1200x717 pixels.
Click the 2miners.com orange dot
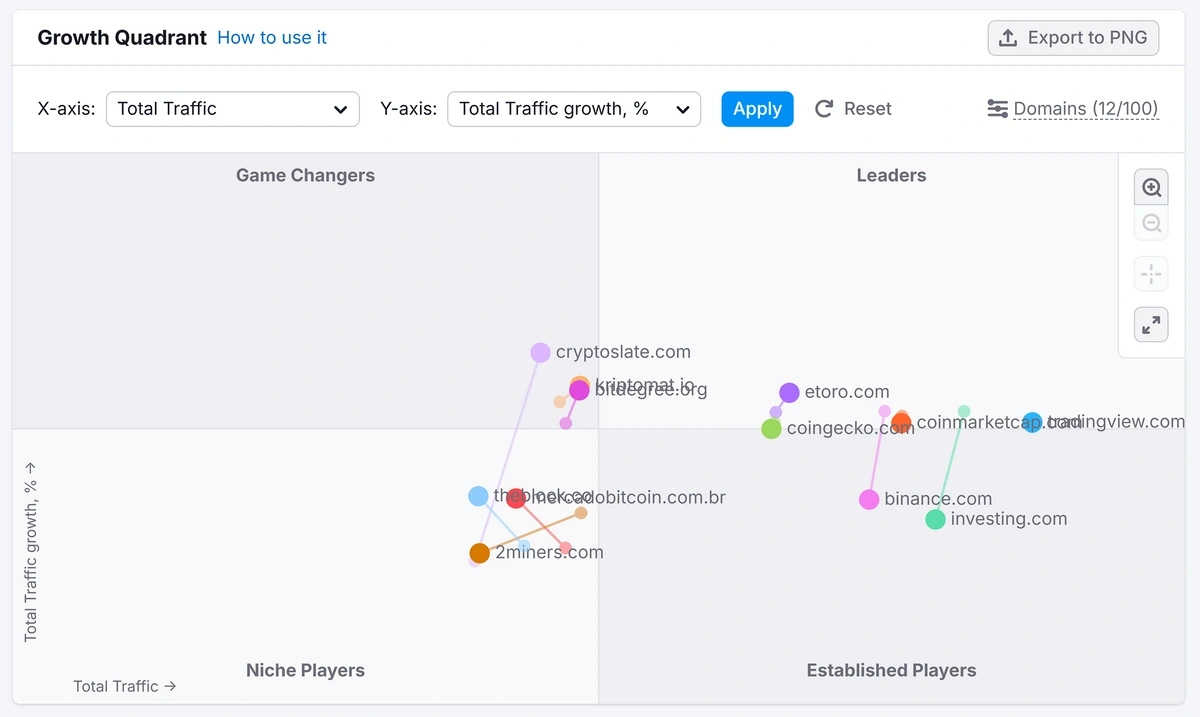coord(480,553)
